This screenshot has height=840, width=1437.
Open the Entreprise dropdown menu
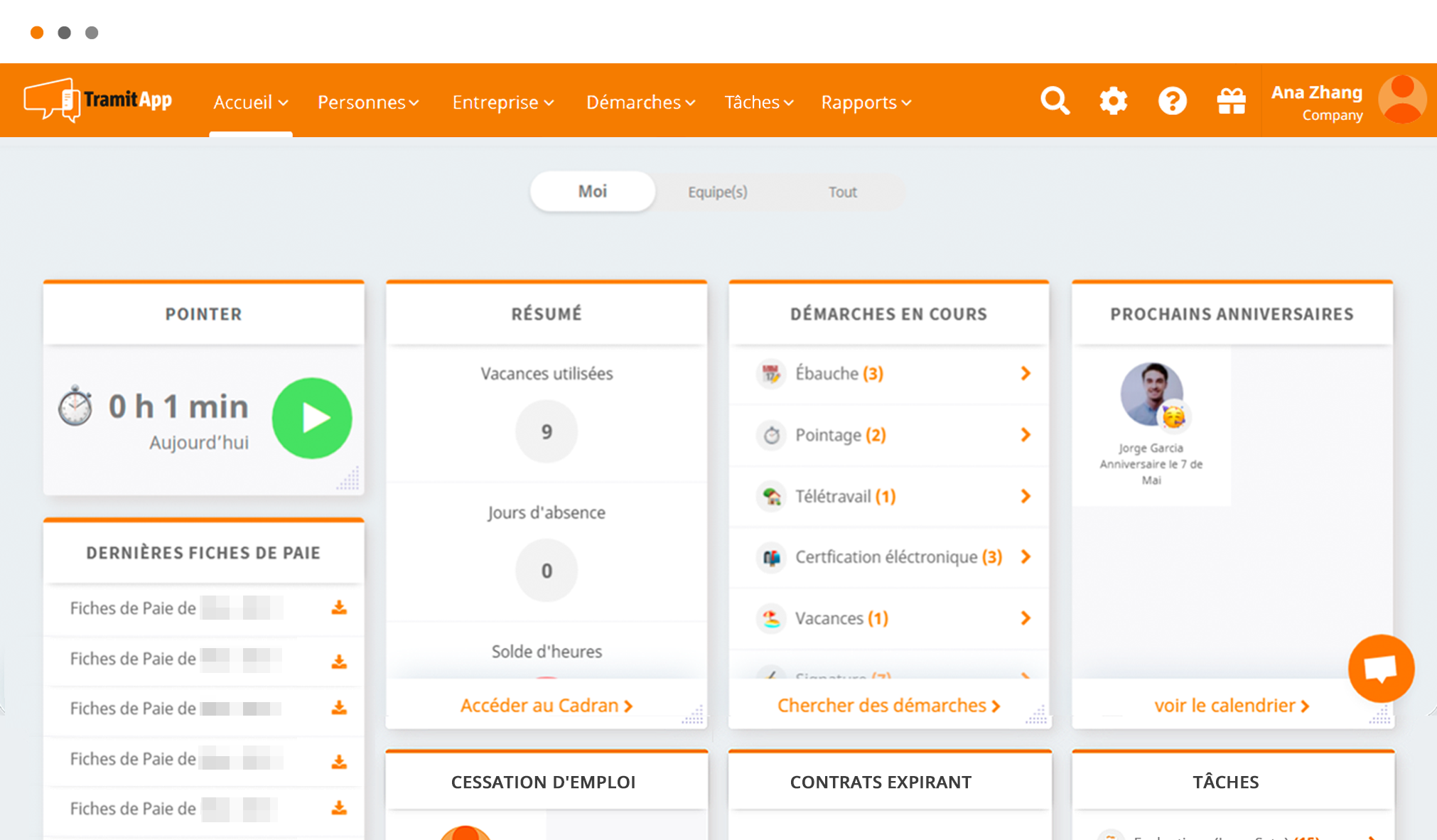pyautogui.click(x=503, y=102)
